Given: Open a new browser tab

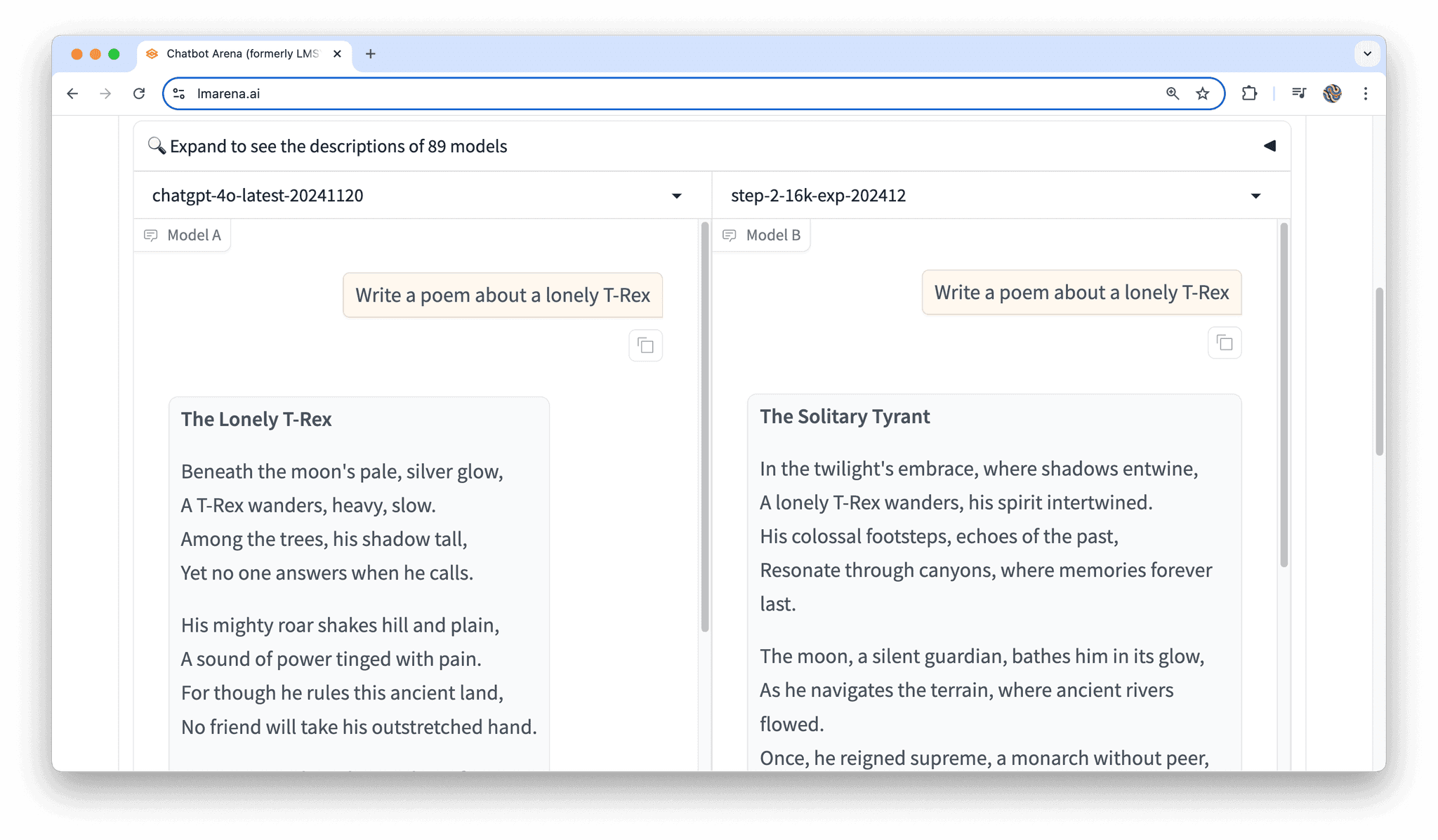Looking at the screenshot, I should click(x=371, y=53).
